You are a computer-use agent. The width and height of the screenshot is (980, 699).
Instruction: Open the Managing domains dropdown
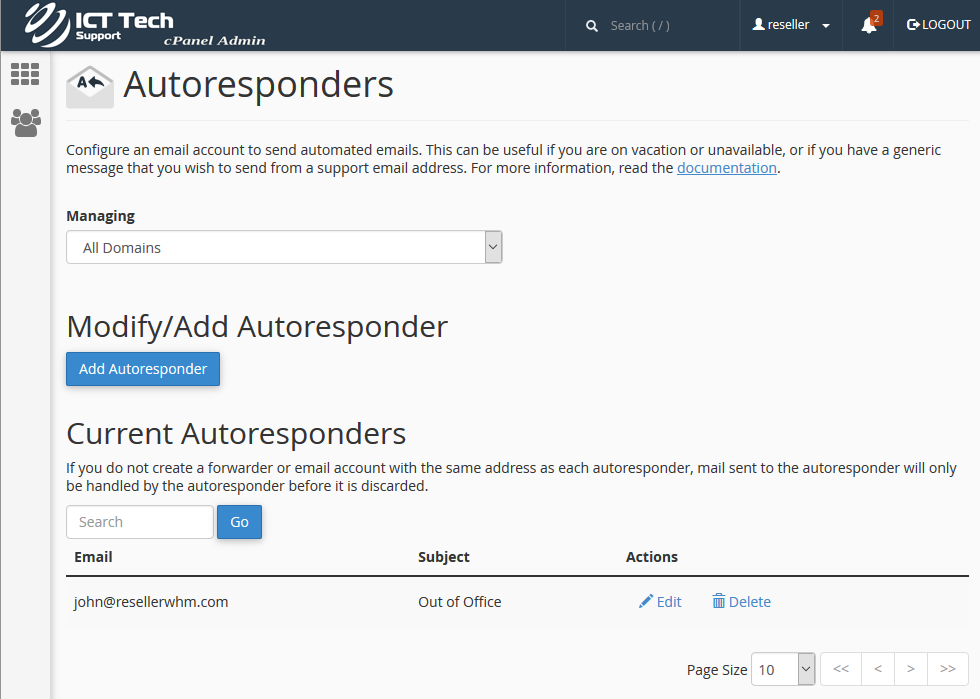click(284, 248)
